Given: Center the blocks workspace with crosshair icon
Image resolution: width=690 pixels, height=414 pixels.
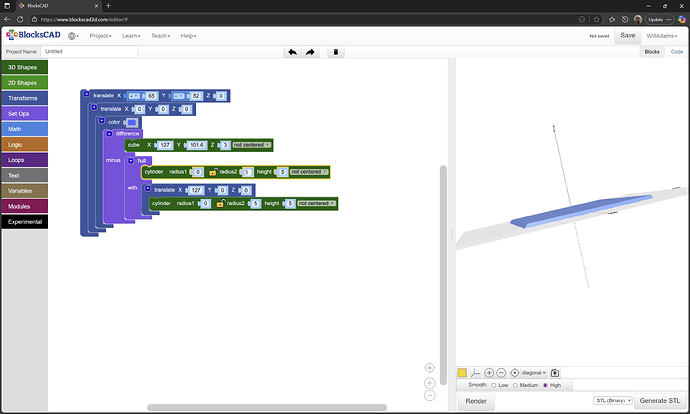Looking at the screenshot, I should pyautogui.click(x=429, y=367).
